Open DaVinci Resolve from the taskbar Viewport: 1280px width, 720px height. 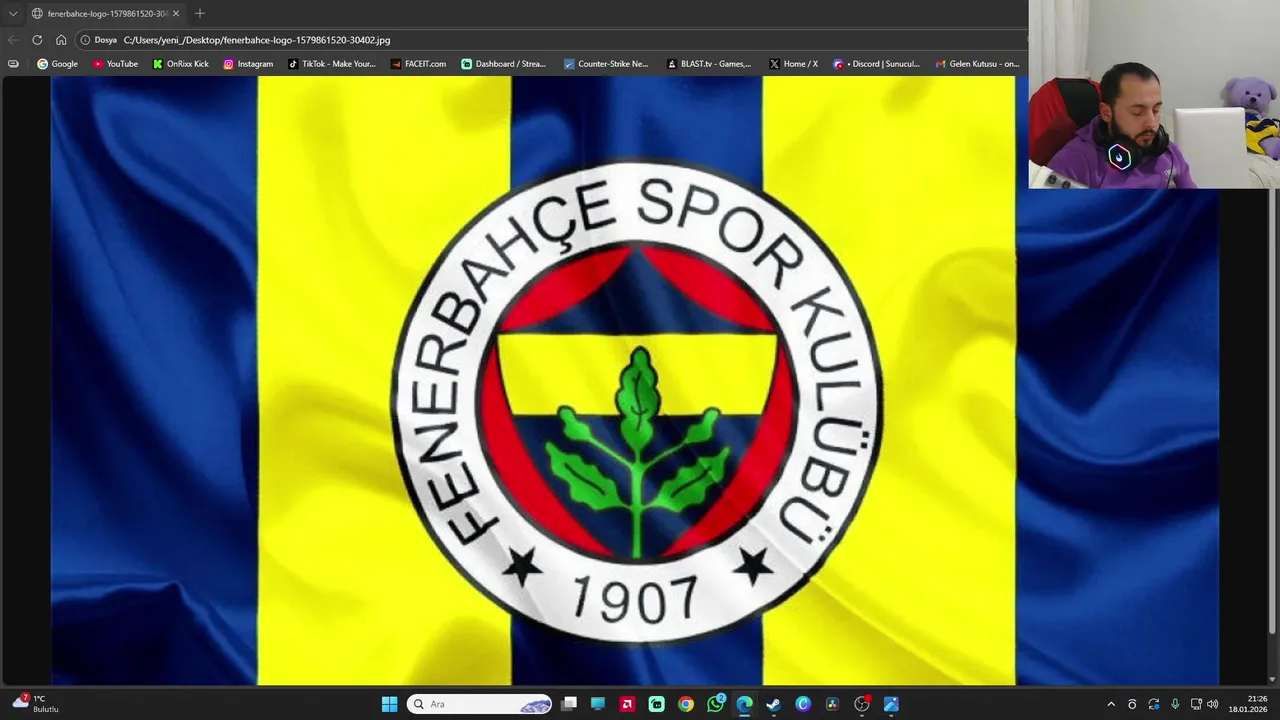pos(832,704)
